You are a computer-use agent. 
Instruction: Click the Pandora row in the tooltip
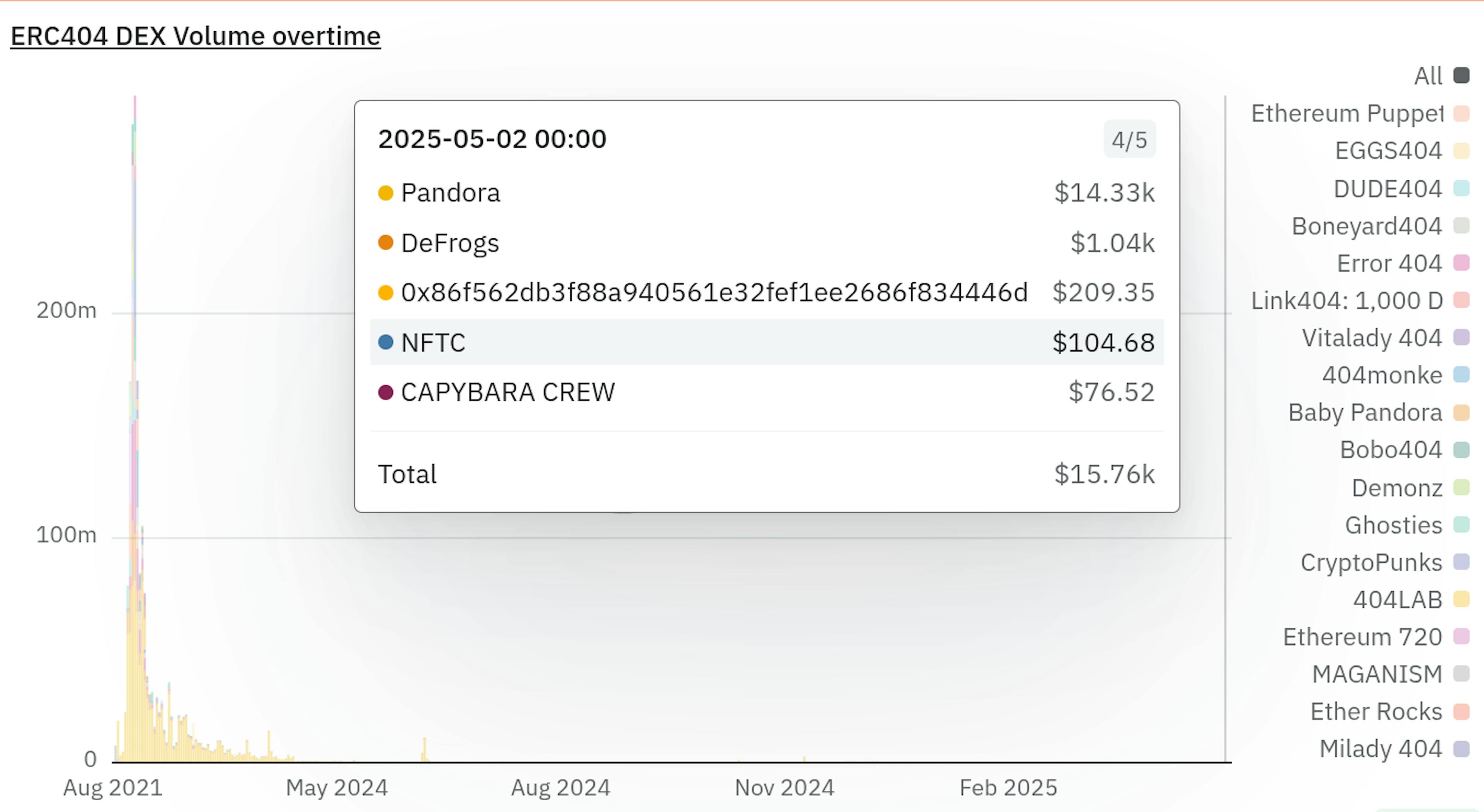pos(766,193)
